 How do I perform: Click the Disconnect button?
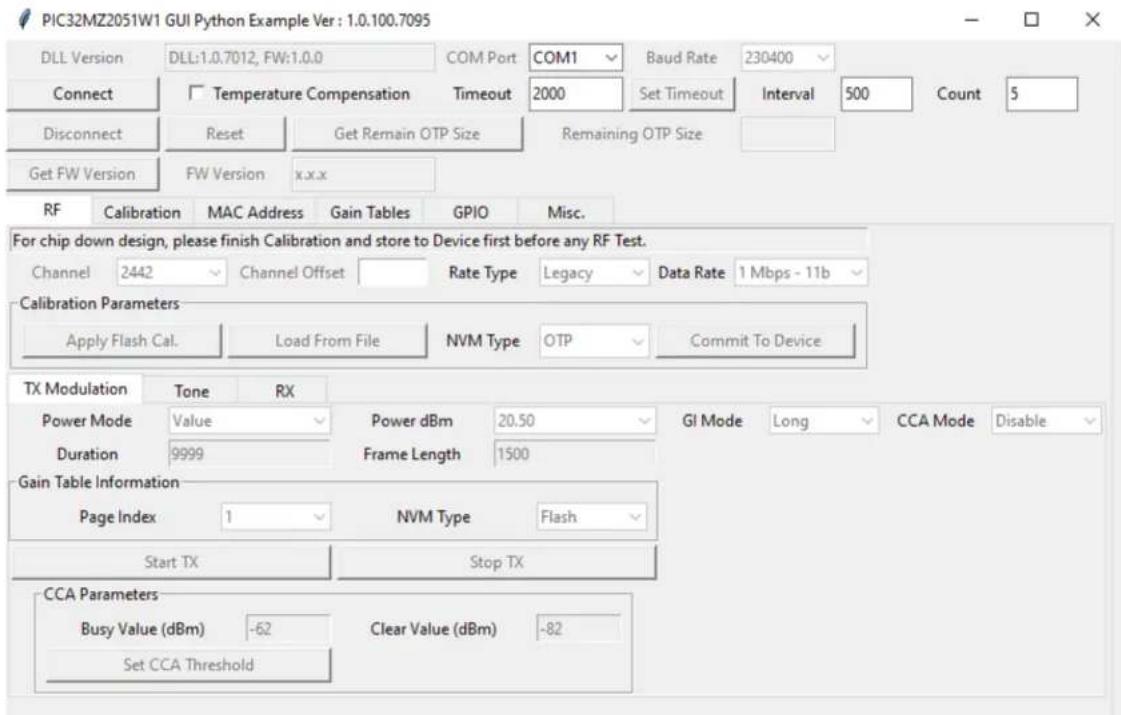click(x=83, y=134)
